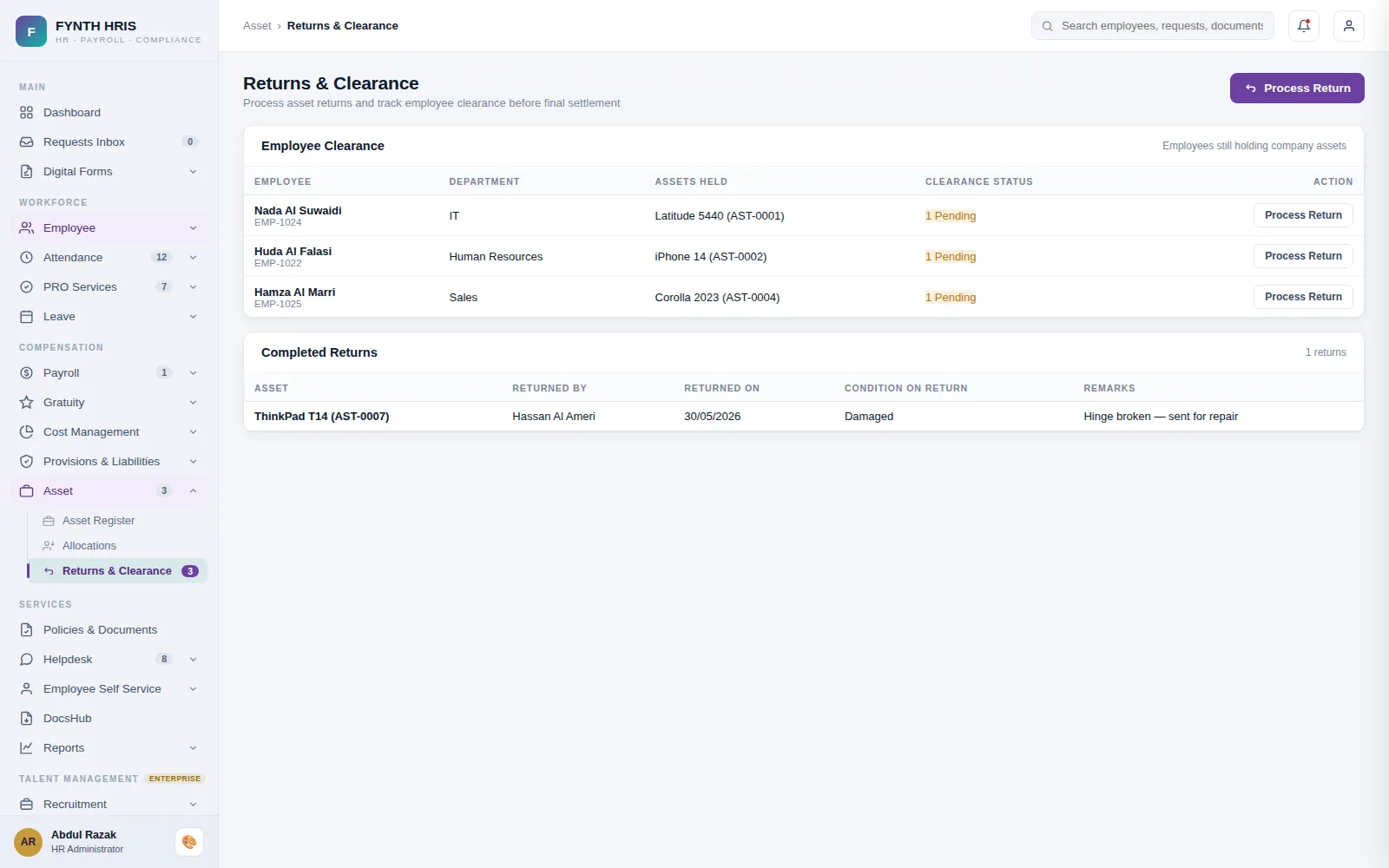Screen dimensions: 1389x868
Task: Expand the Employee Self Service chevron
Action: (193, 689)
